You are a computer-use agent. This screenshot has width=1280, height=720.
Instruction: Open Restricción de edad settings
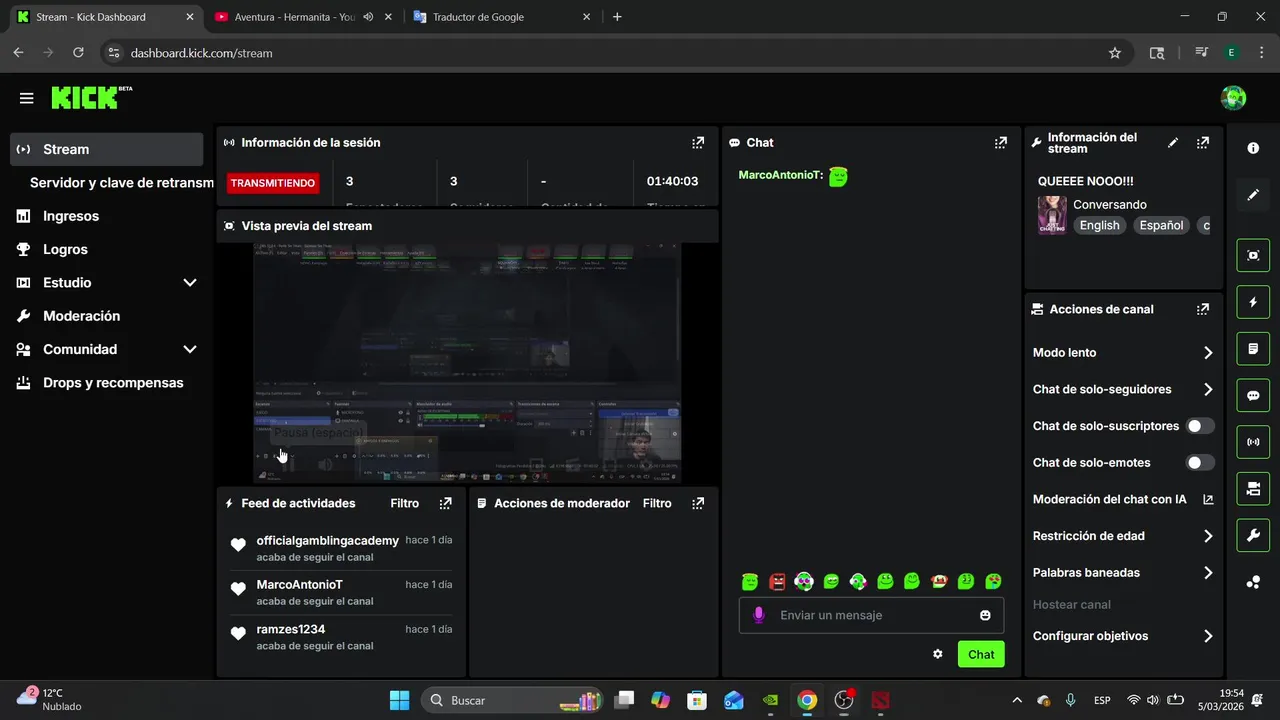point(1122,536)
